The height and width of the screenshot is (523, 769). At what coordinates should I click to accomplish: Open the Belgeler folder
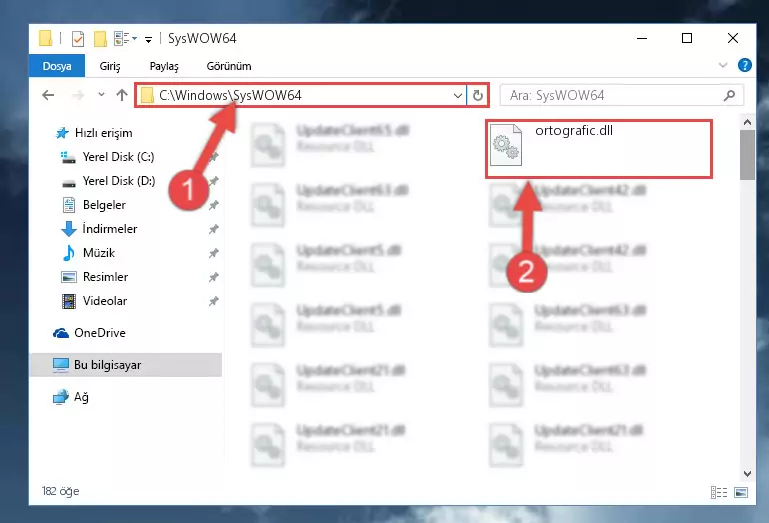click(94, 205)
